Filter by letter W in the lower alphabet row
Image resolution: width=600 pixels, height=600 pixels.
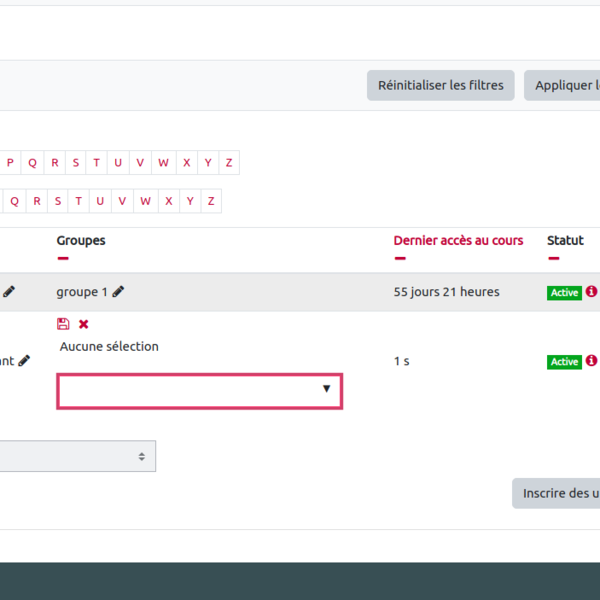coord(146,201)
